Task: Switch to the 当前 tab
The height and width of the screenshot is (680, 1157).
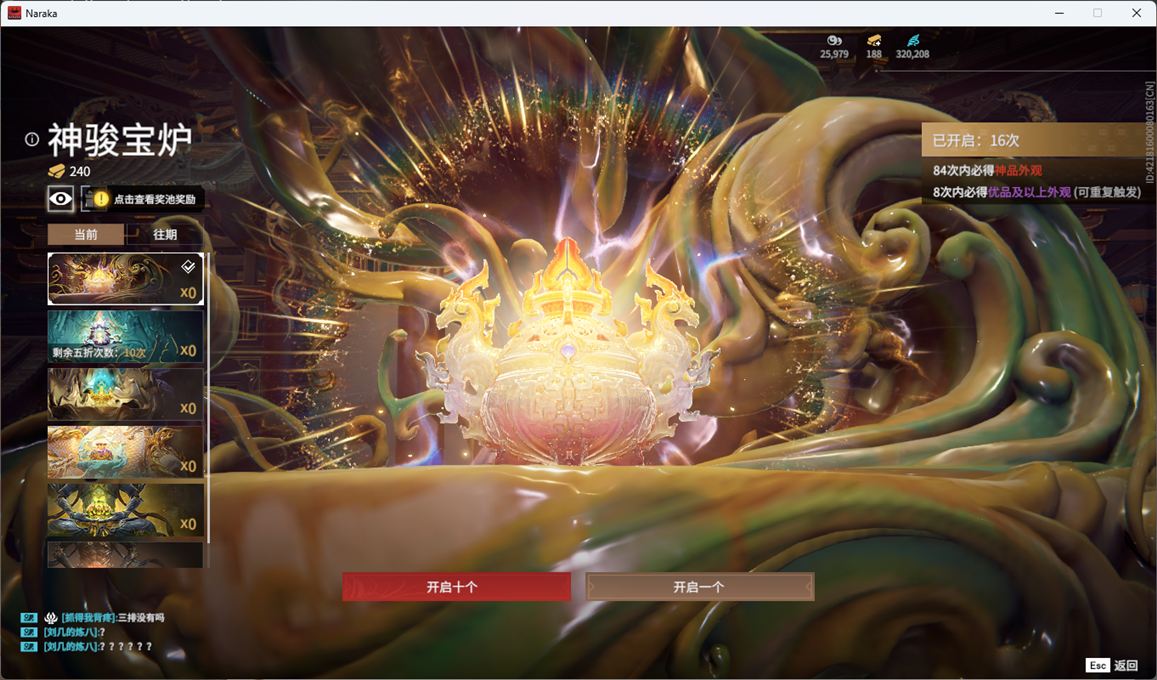Action: [x=86, y=234]
